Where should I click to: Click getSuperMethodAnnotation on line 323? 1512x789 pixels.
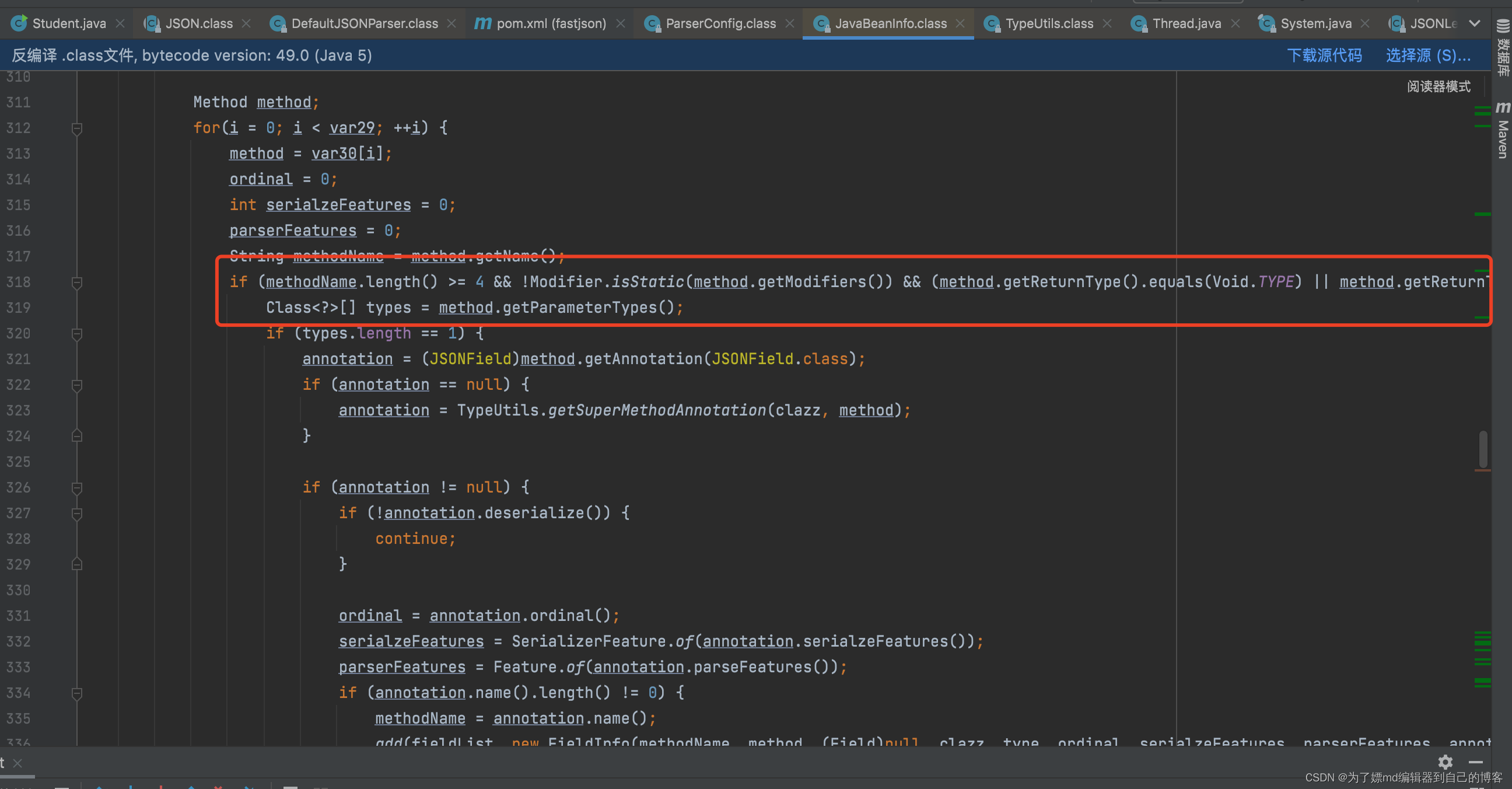tap(657, 410)
